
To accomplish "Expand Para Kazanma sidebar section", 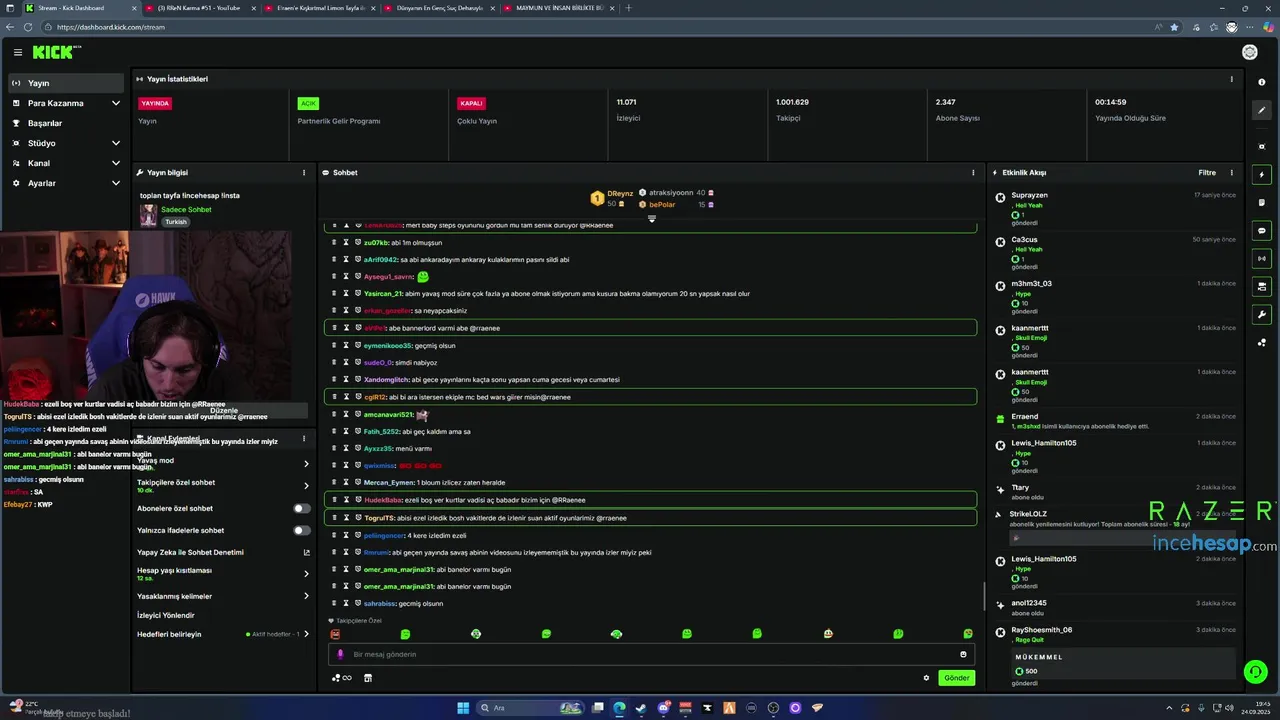I will tap(116, 103).
